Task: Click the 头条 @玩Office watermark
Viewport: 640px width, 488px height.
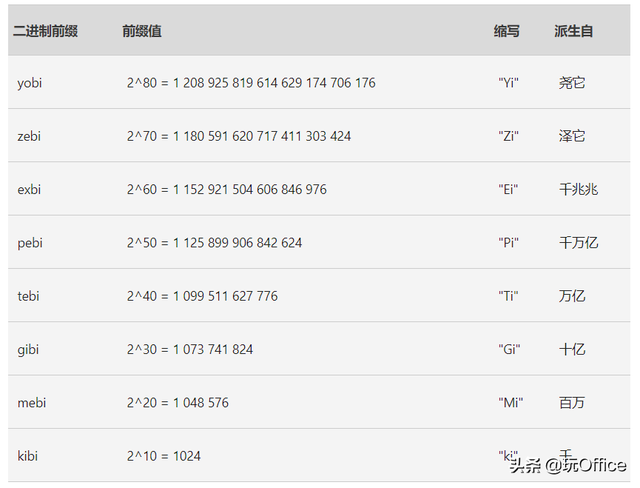Action: (x=567, y=465)
